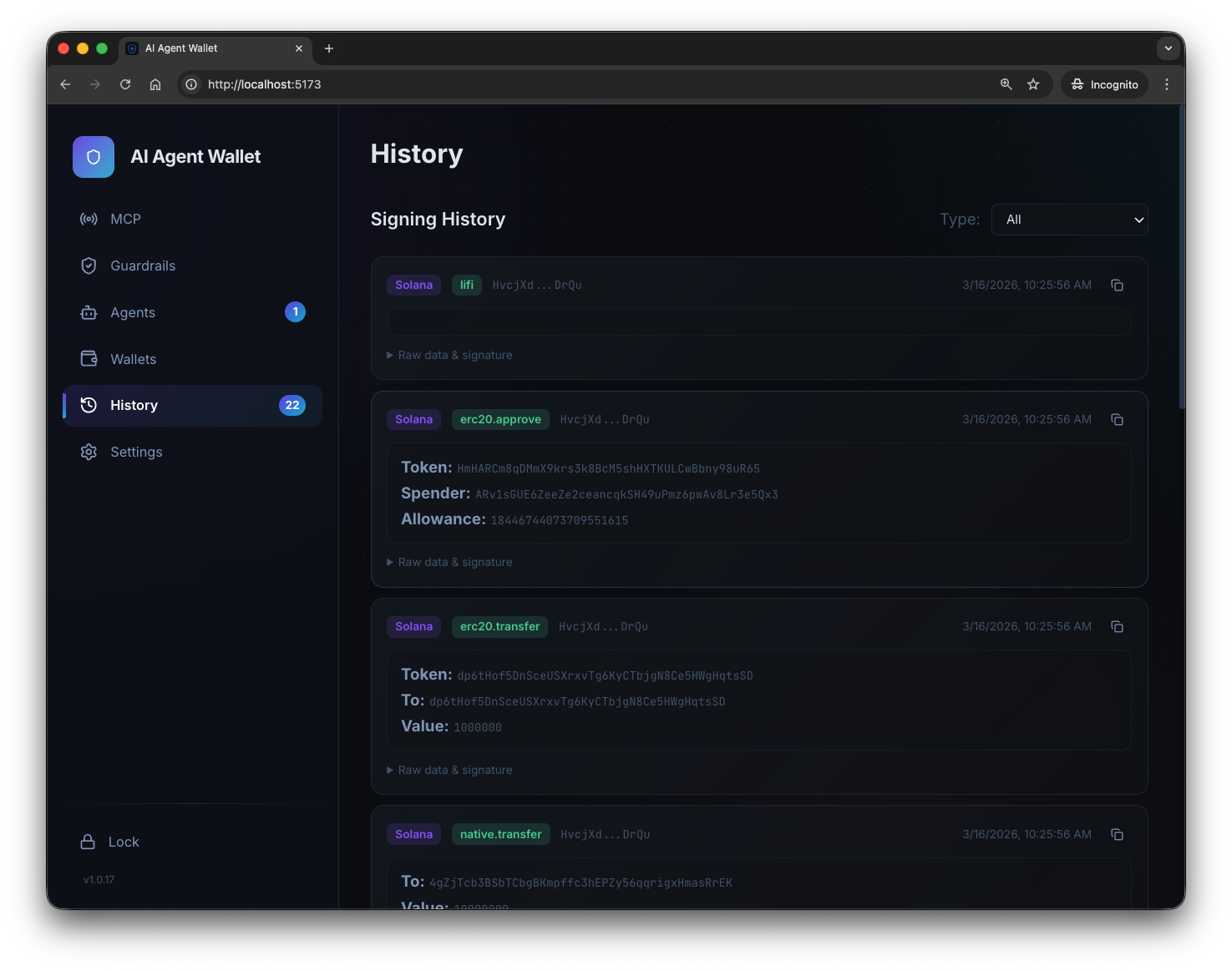Copy the lifi signing entry
This screenshot has width=1232, height=971.
pyautogui.click(x=1117, y=286)
